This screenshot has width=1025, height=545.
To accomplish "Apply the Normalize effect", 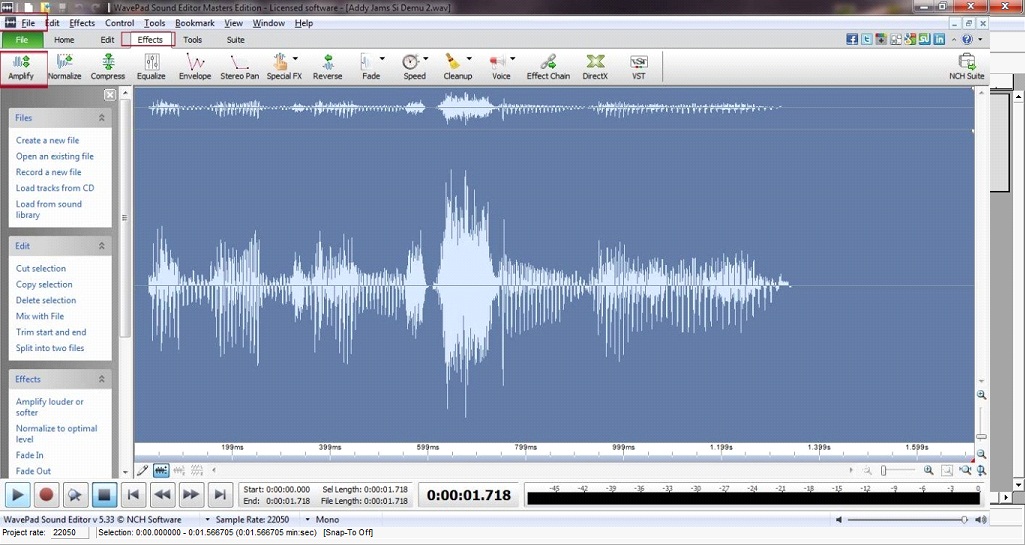I will 65,68.
